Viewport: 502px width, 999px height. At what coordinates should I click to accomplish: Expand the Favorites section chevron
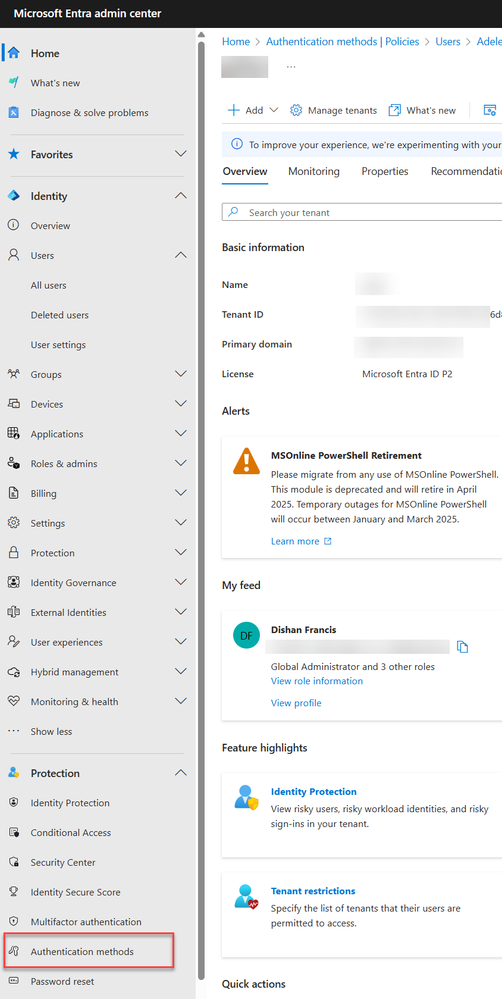point(181,154)
